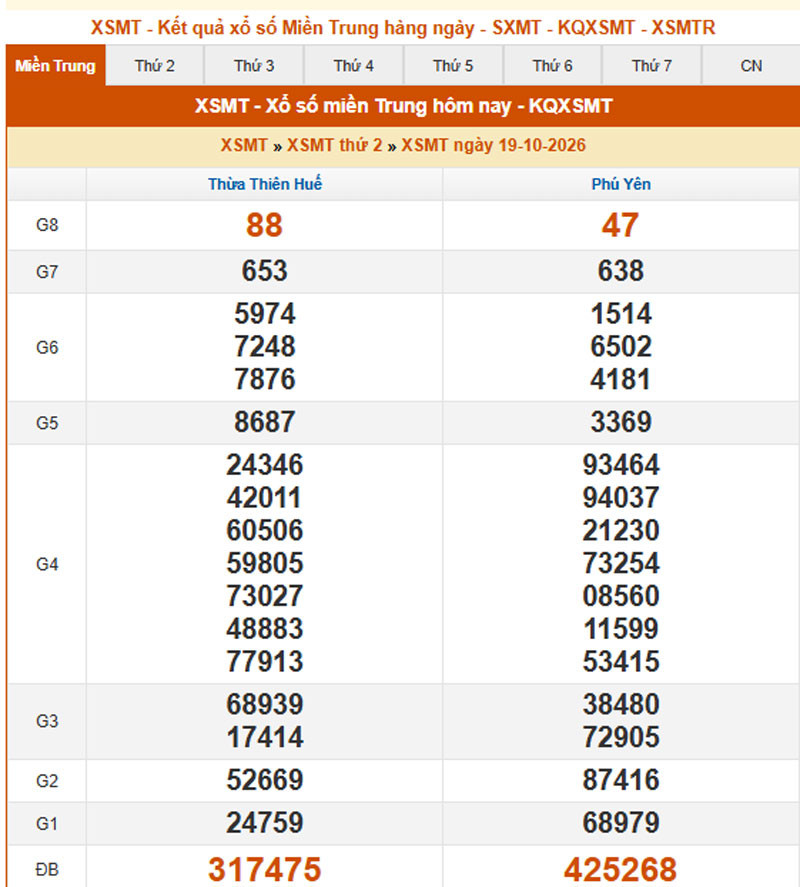Click the special prize 425268
Image resolution: width=800 pixels, height=887 pixels.
point(621,869)
